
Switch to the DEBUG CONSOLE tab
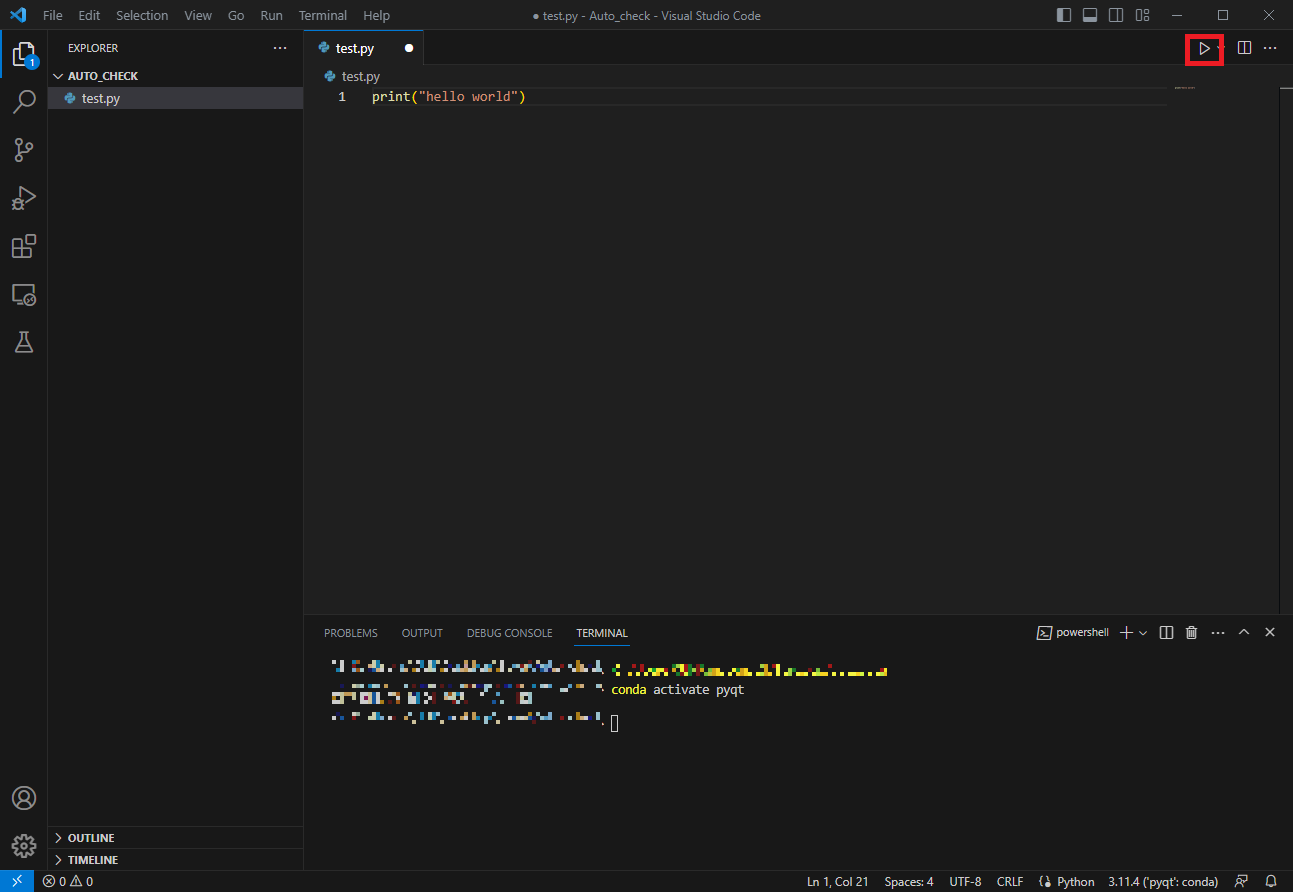click(x=509, y=633)
